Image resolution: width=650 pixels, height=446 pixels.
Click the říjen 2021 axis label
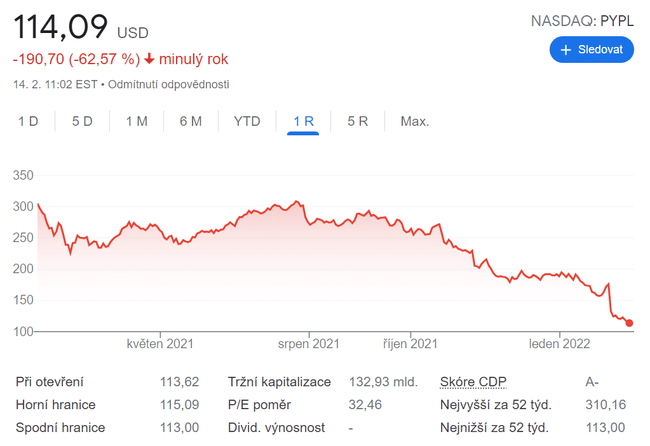point(411,344)
